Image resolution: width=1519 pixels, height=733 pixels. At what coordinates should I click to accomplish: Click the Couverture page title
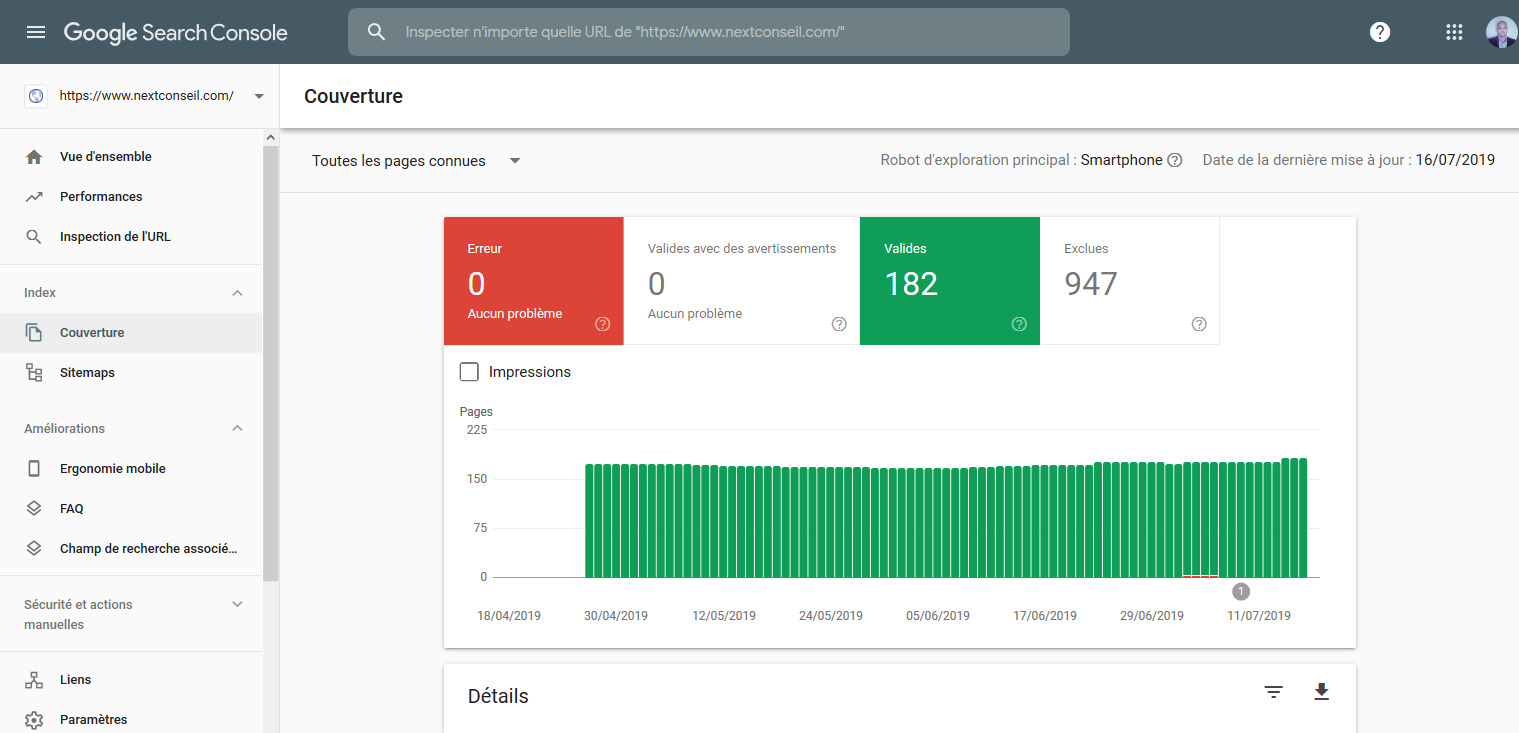coord(353,97)
